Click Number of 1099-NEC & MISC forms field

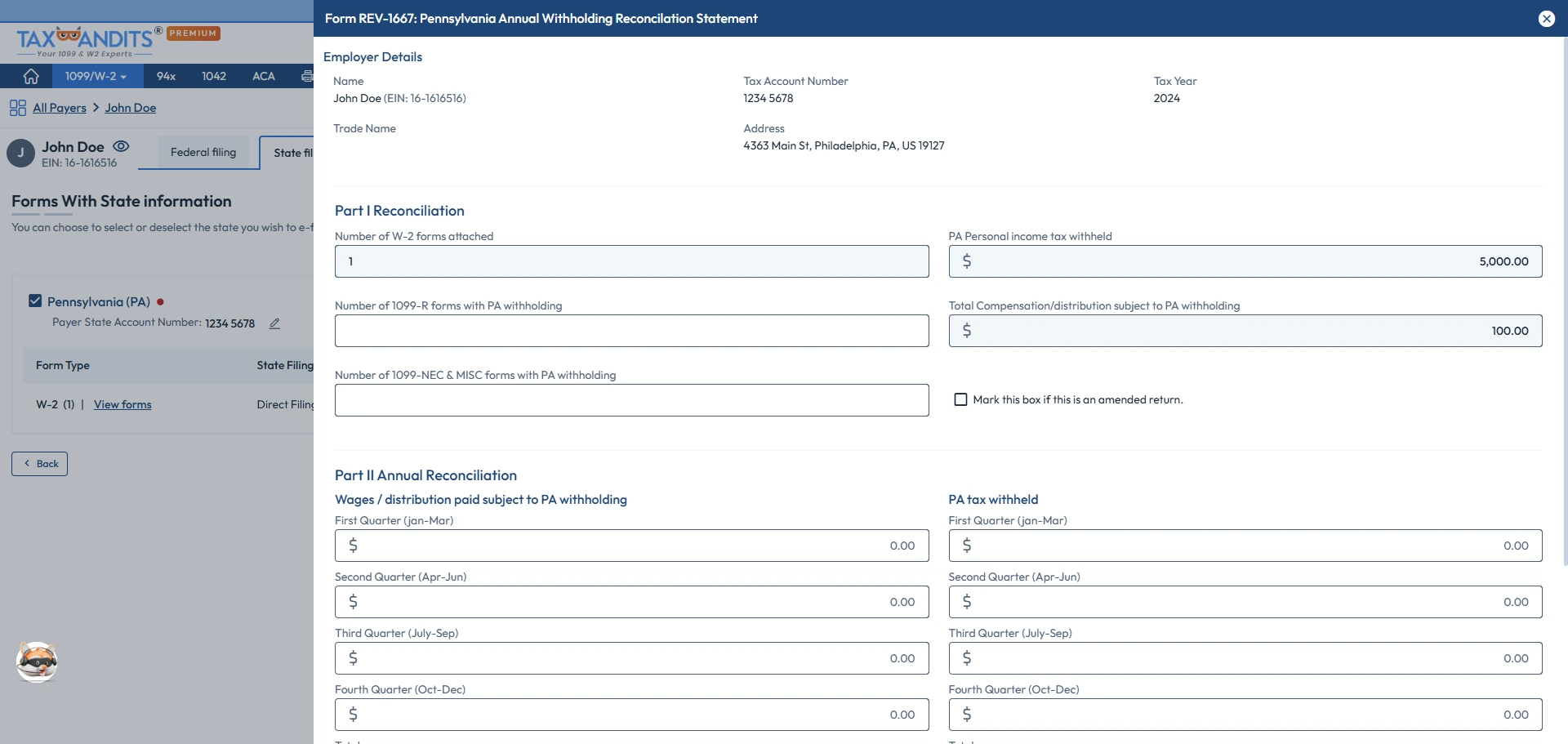pyautogui.click(x=631, y=400)
